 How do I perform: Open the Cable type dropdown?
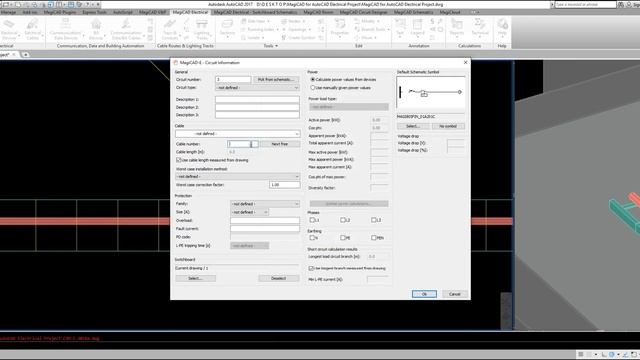[238, 134]
